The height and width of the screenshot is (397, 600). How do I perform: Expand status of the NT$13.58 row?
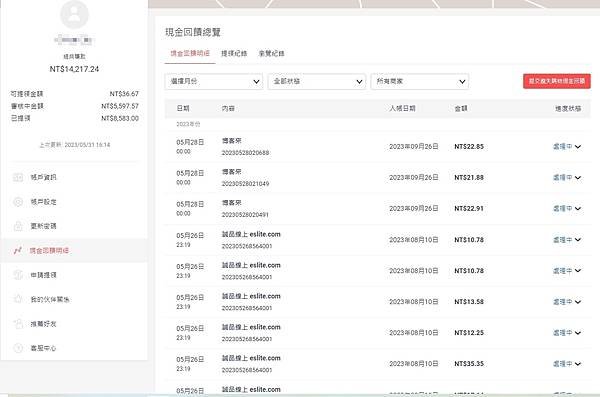567,302
